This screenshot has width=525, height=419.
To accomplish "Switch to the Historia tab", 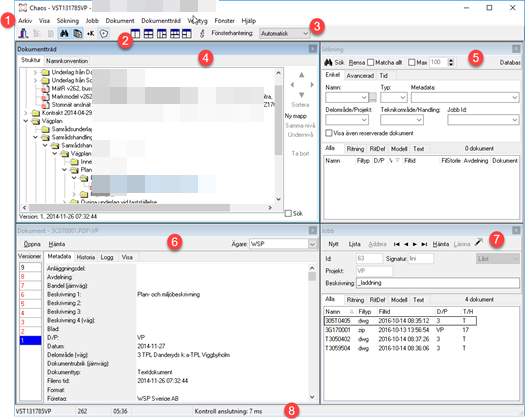I will click(86, 257).
